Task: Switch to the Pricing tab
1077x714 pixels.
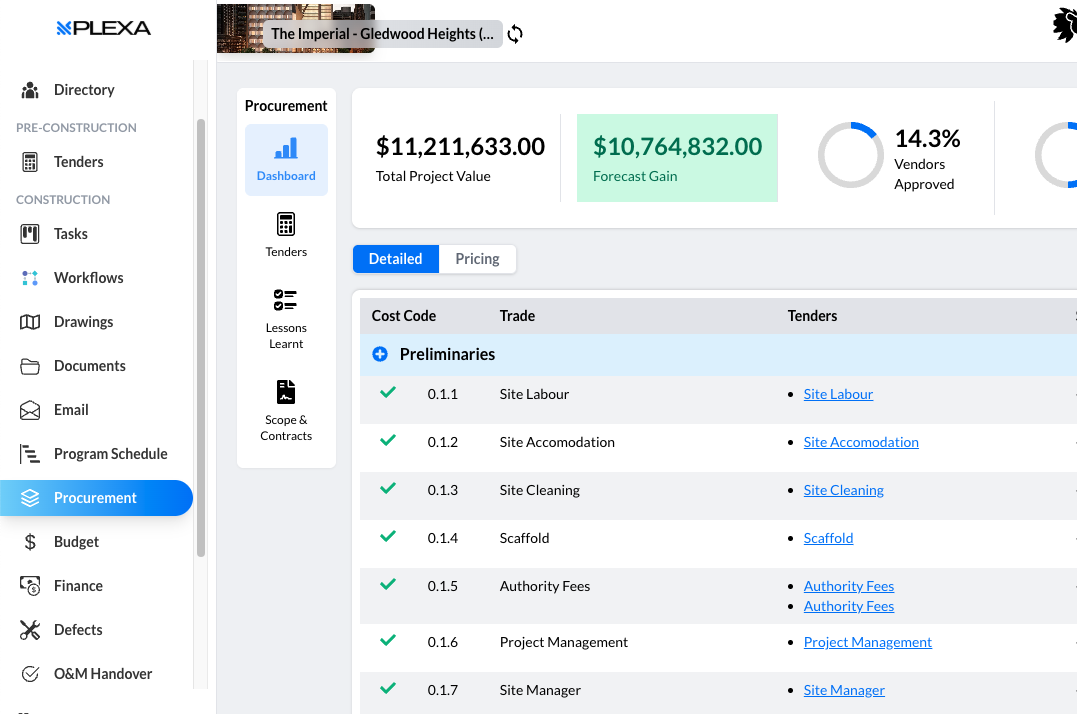Action: click(x=477, y=259)
